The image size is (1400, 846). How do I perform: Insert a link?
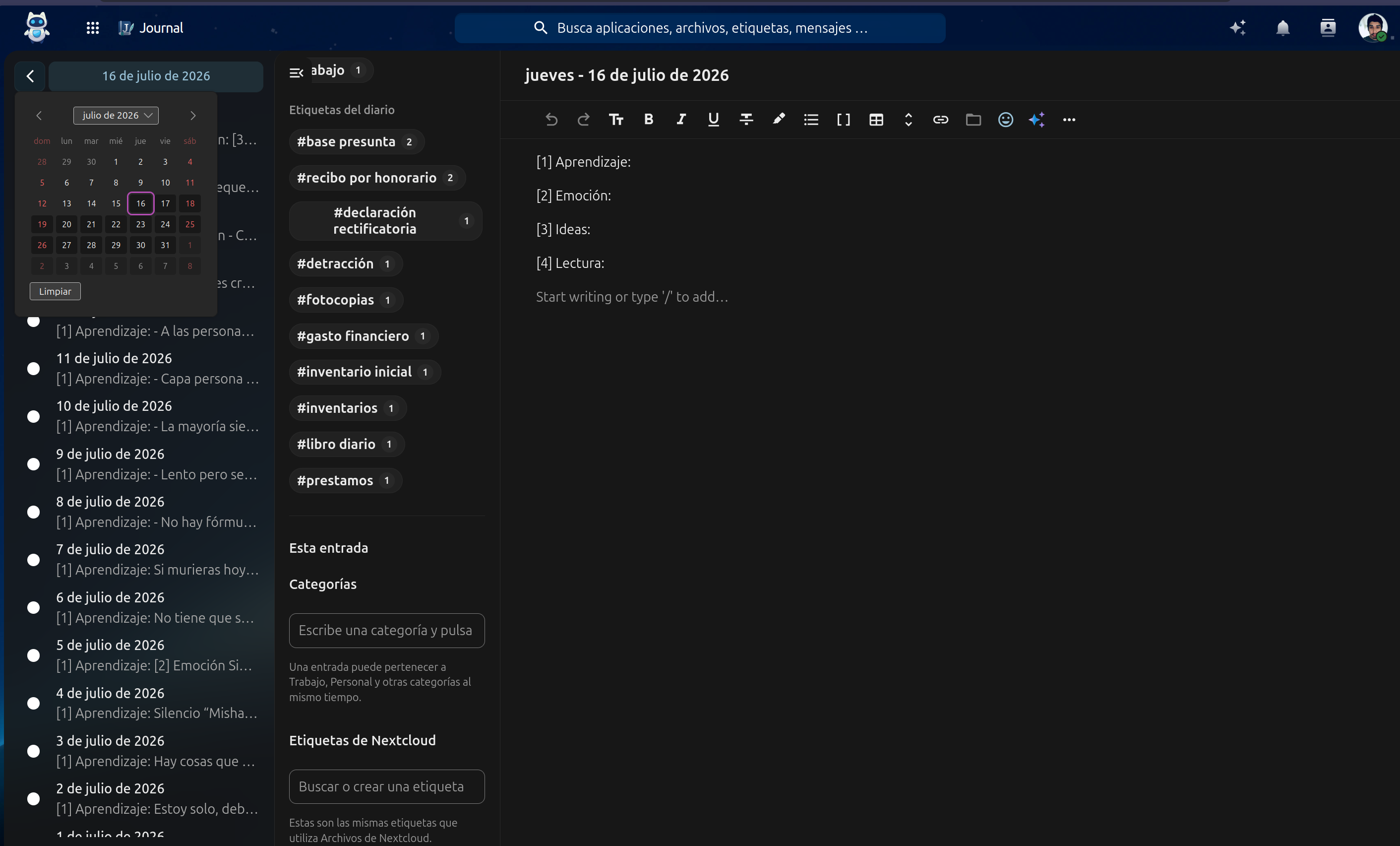940,120
